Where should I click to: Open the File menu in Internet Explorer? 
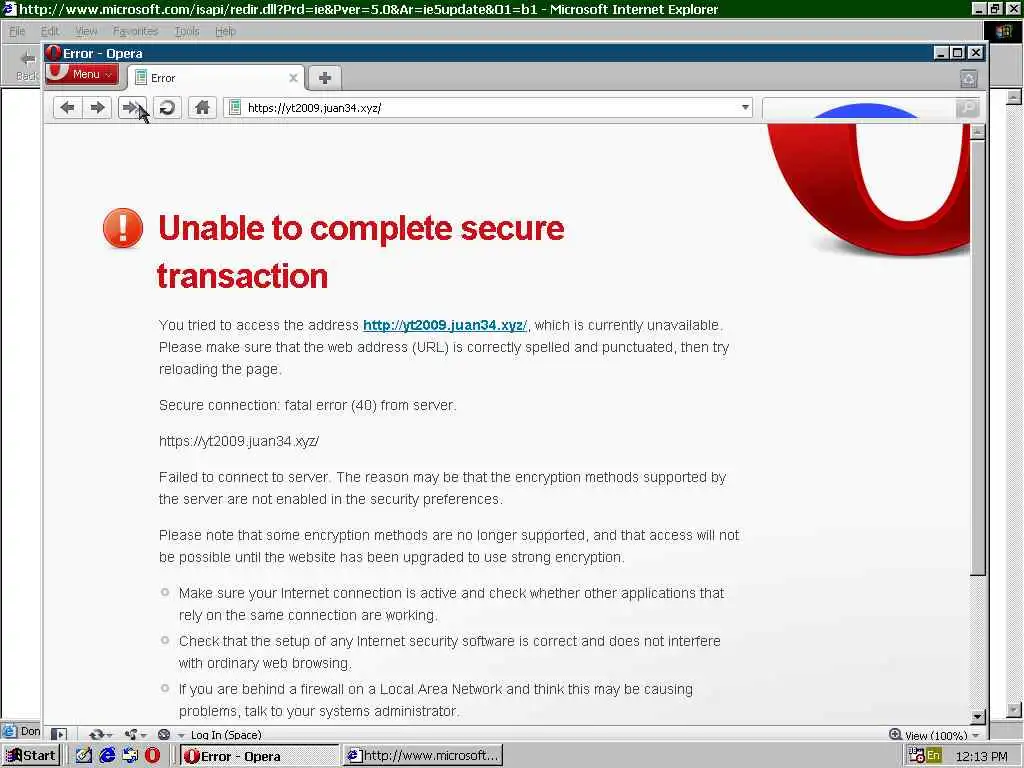tap(17, 31)
